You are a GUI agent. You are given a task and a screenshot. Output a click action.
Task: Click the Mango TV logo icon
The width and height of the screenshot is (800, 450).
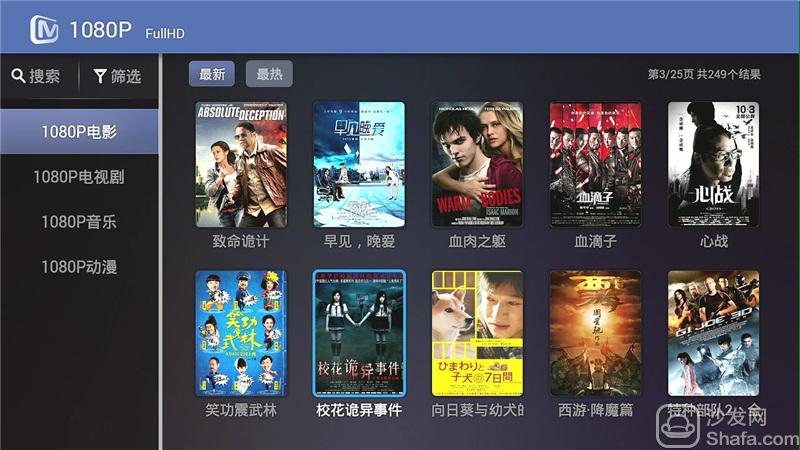pos(44,30)
